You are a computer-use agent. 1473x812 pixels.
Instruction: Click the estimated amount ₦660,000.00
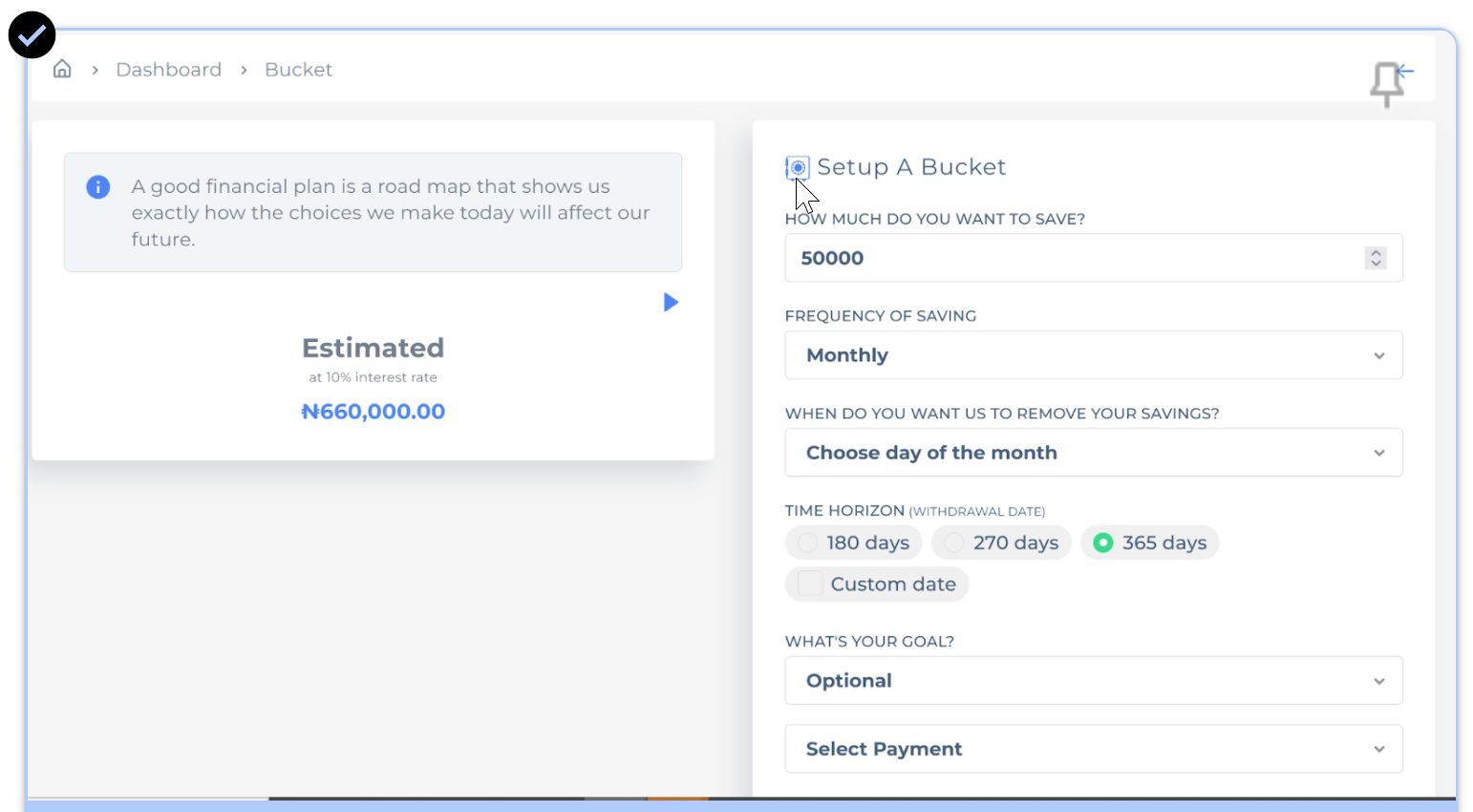[x=374, y=412]
